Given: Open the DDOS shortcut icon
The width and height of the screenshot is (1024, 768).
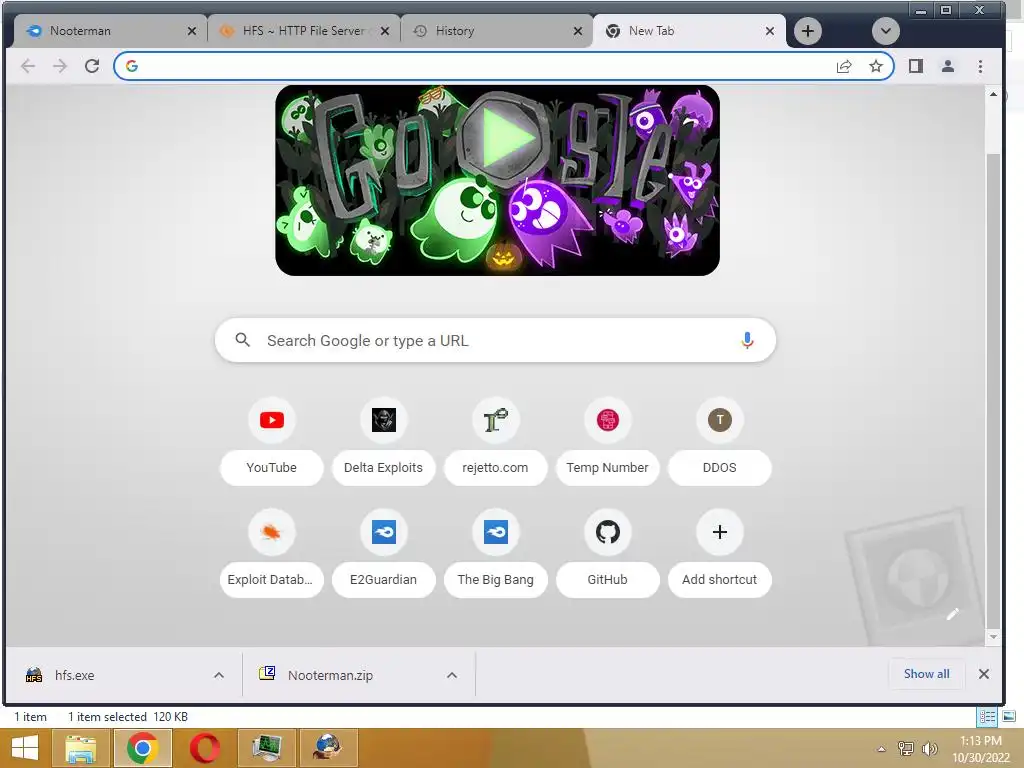Looking at the screenshot, I should tap(720, 420).
